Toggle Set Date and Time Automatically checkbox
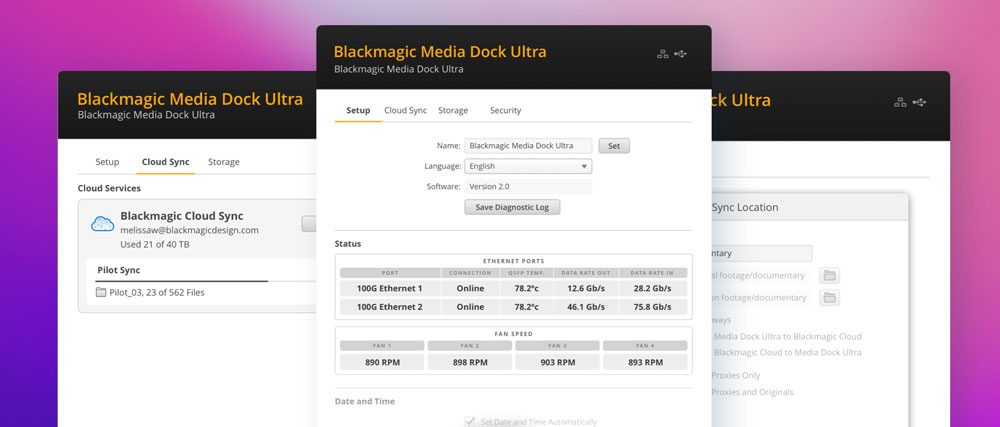 point(470,421)
